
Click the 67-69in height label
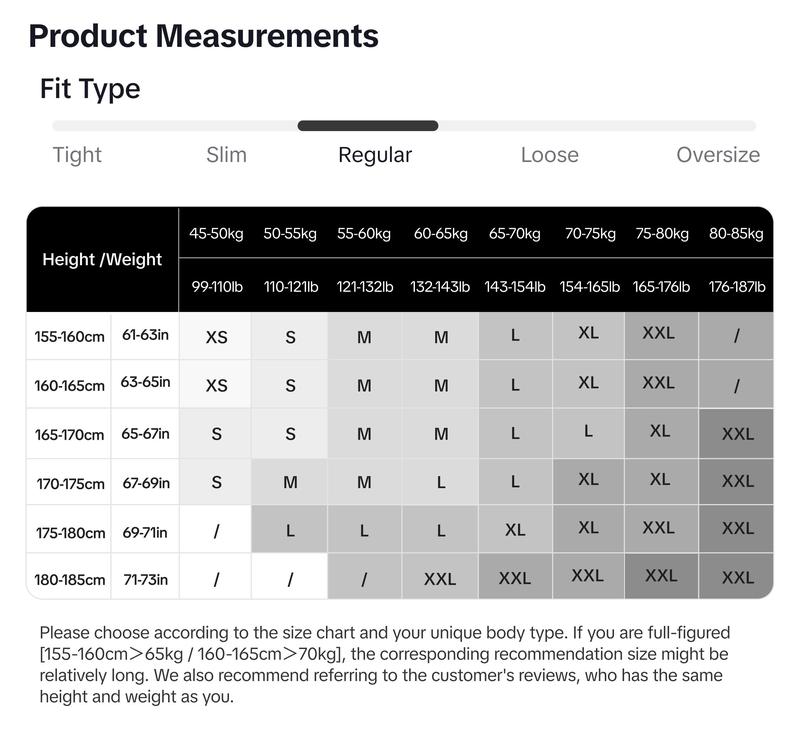pos(146,483)
